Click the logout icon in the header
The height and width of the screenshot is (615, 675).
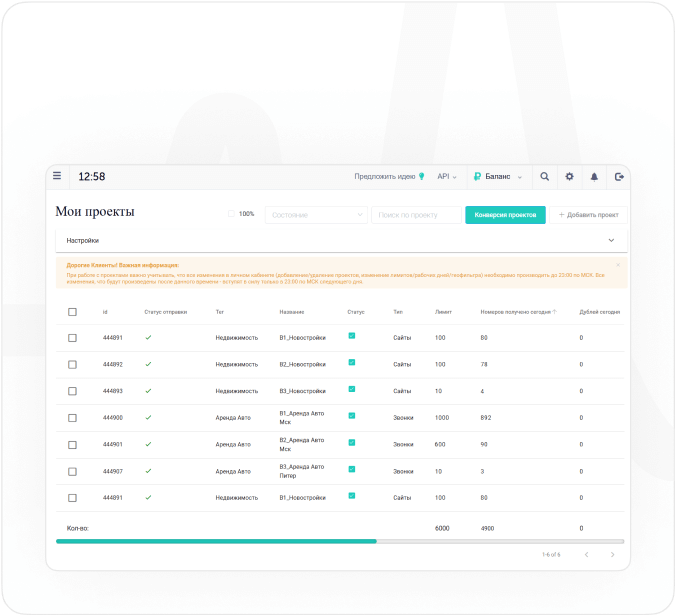[619, 176]
